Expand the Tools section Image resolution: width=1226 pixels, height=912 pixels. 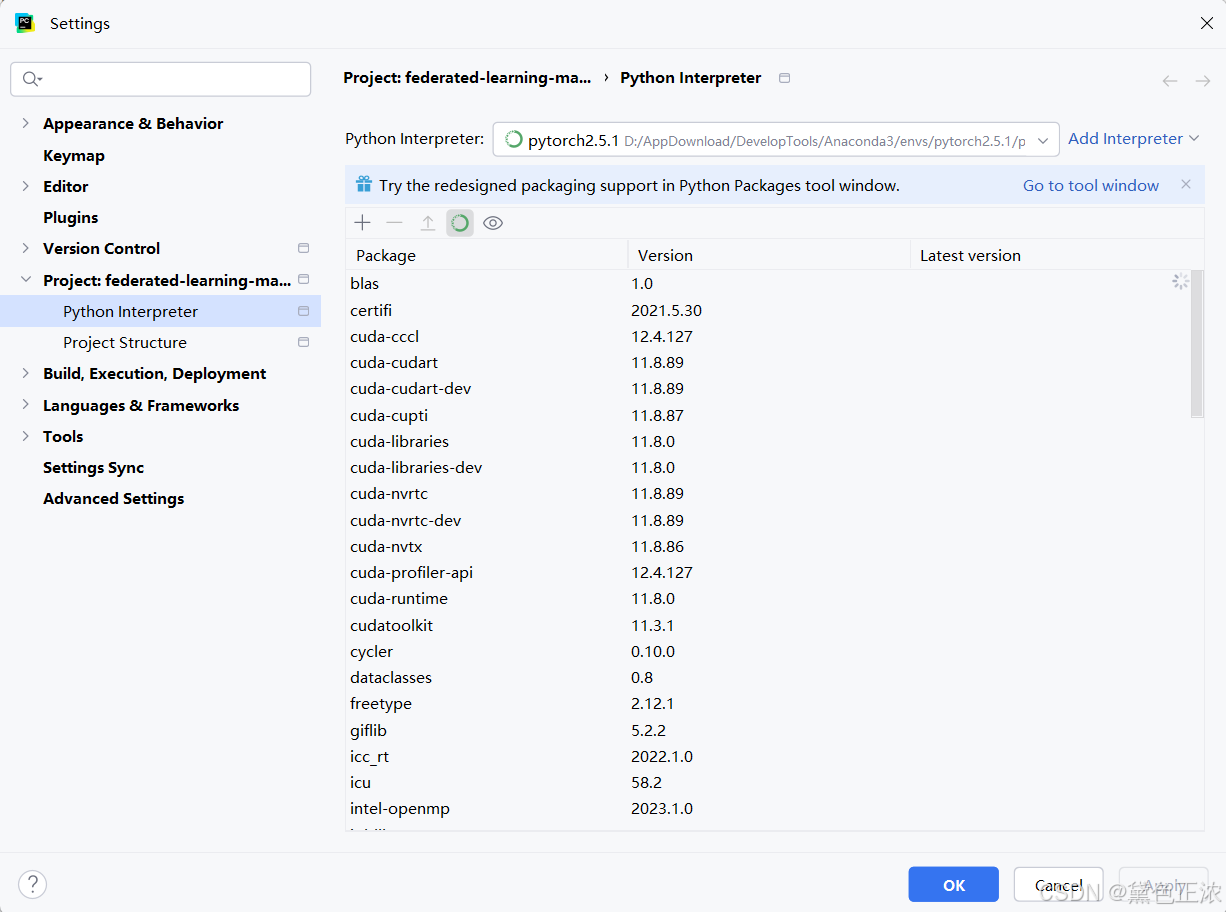pyautogui.click(x=26, y=436)
